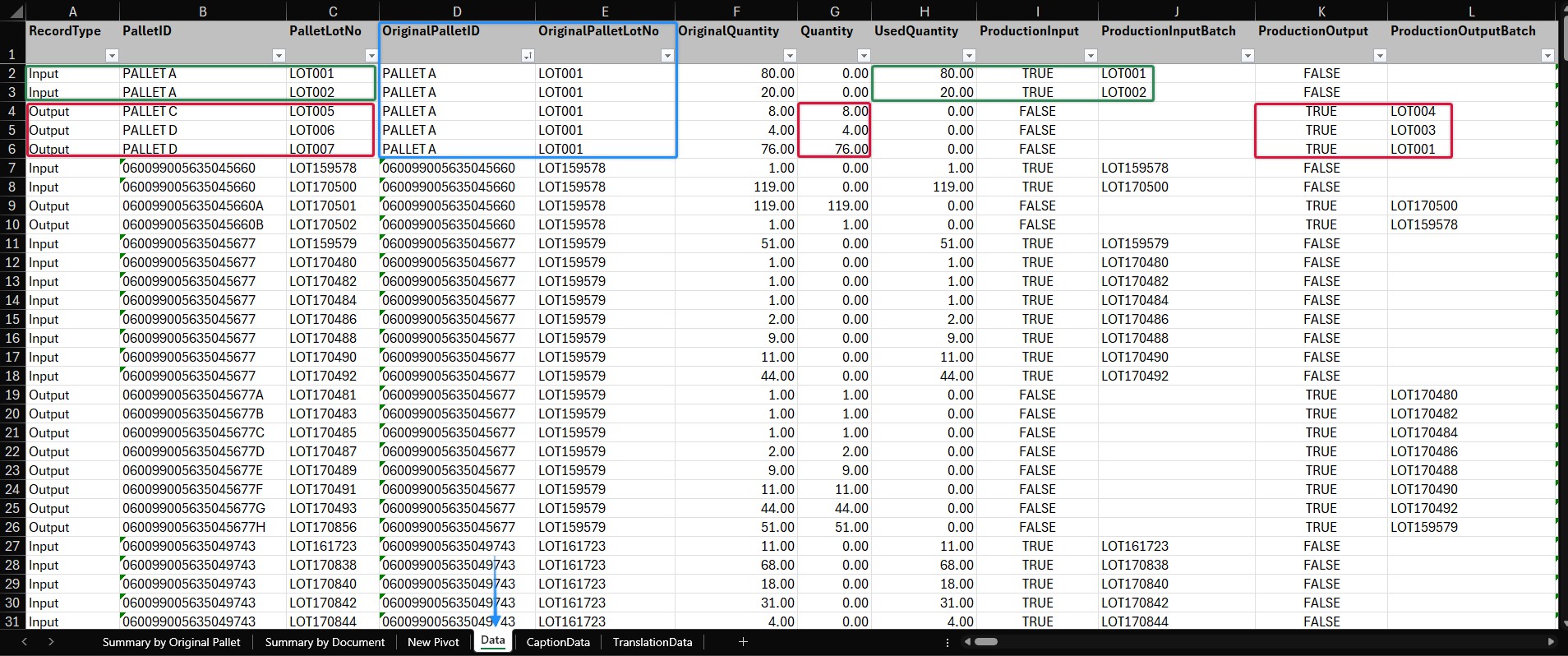Open the sorted OriginalPalletID filter button
This screenshot has height=656, width=1568.
coord(528,56)
